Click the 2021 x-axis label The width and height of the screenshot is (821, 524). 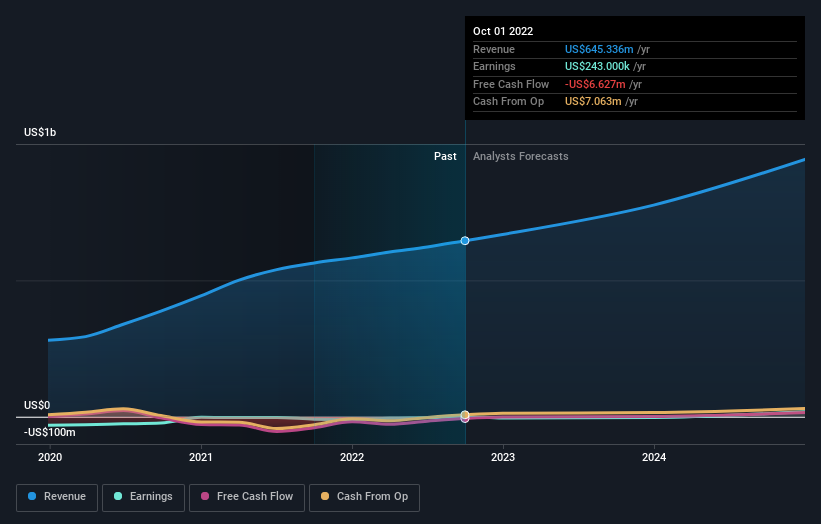coord(201,457)
